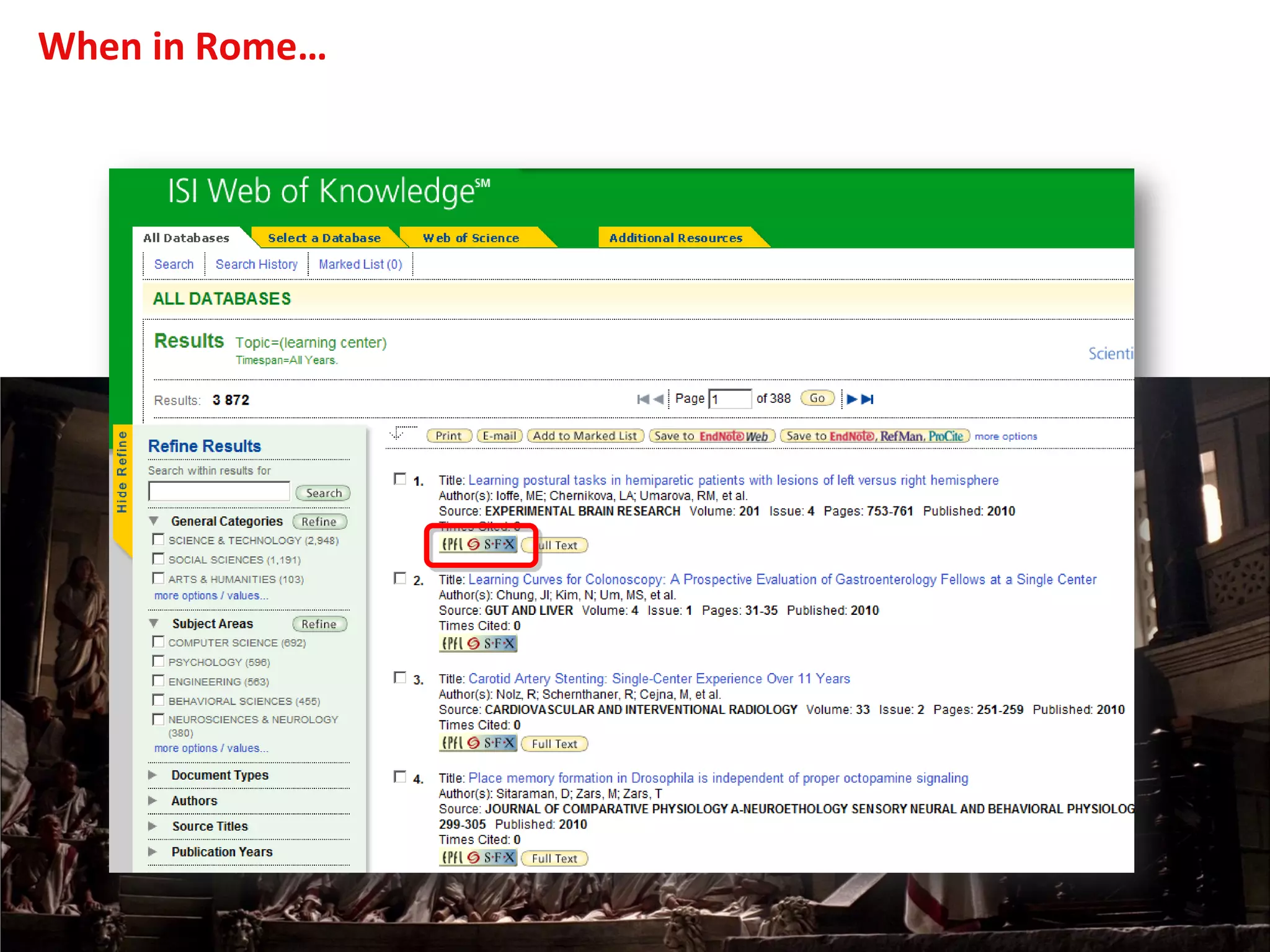
Task: Open Marked List (0)
Action: (x=360, y=265)
